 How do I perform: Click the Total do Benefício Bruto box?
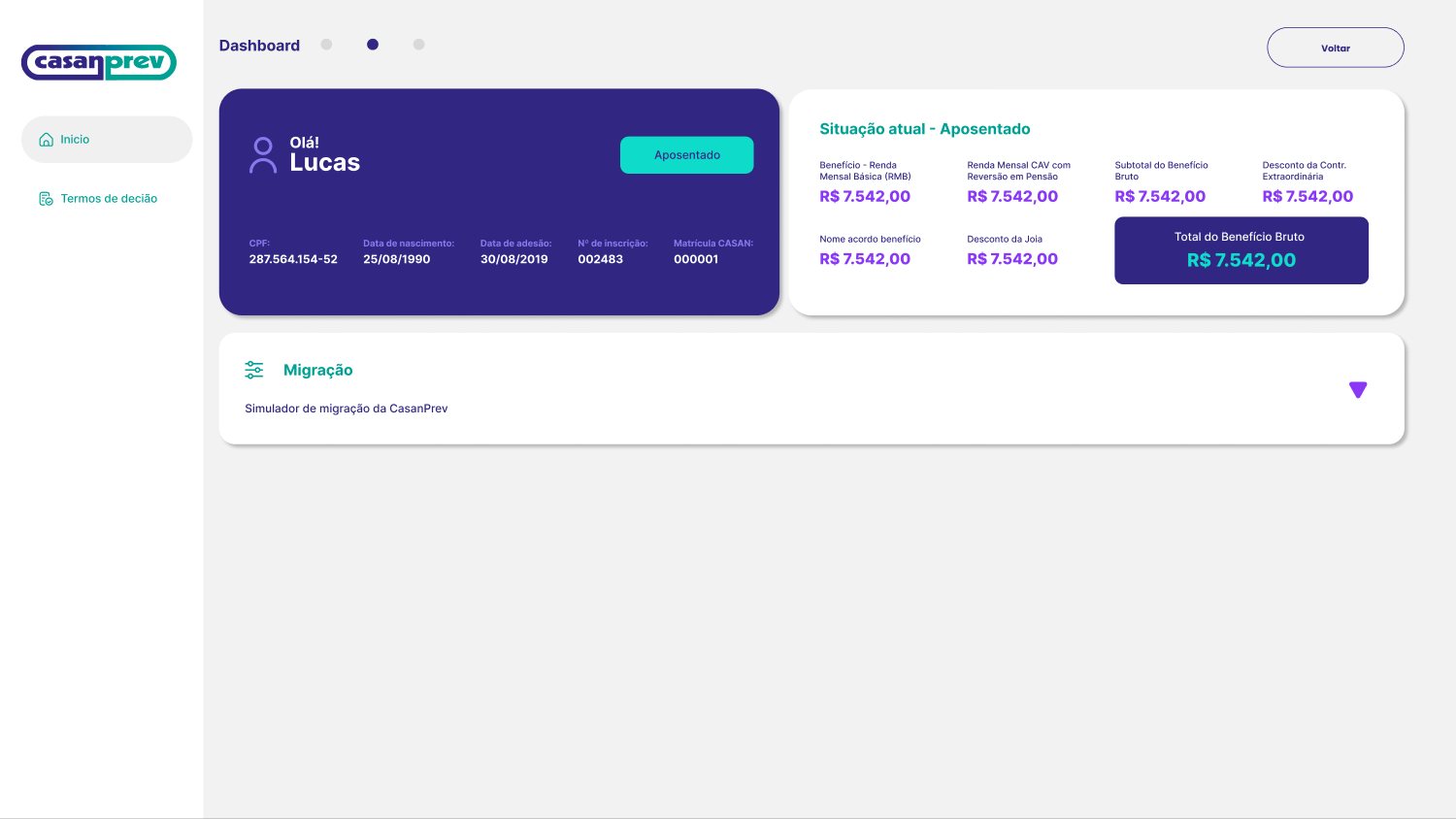pyautogui.click(x=1241, y=250)
